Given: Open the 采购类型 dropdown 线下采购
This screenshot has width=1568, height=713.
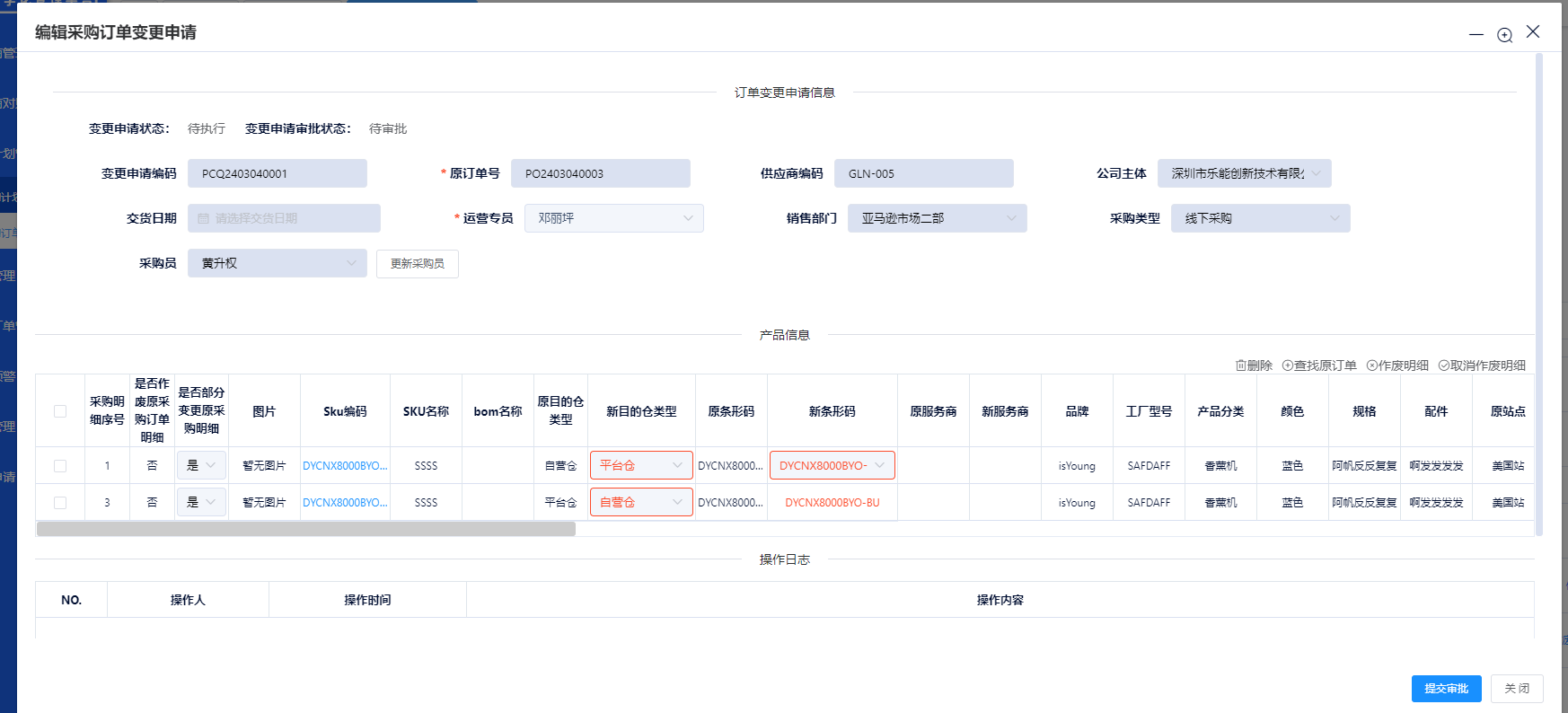Looking at the screenshot, I should 1260,218.
